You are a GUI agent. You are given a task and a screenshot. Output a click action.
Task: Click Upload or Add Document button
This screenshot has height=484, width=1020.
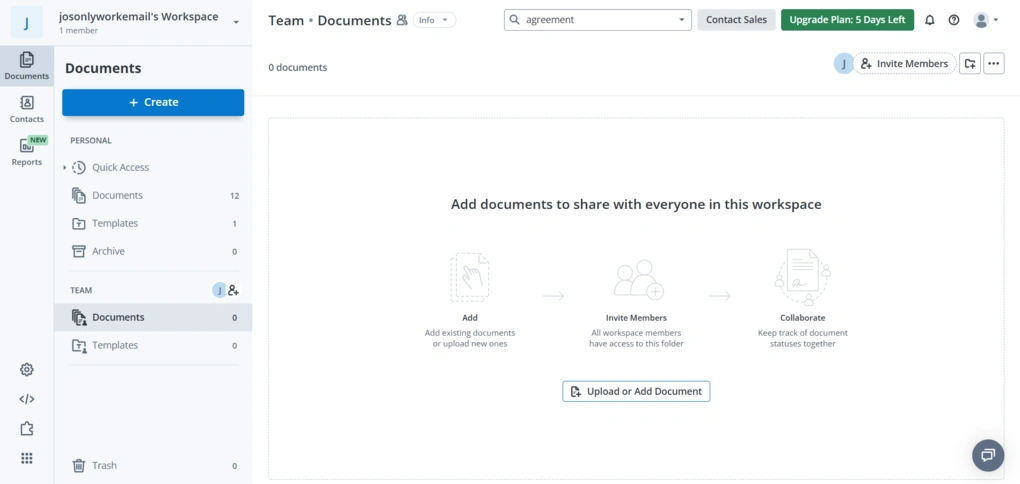tap(636, 391)
